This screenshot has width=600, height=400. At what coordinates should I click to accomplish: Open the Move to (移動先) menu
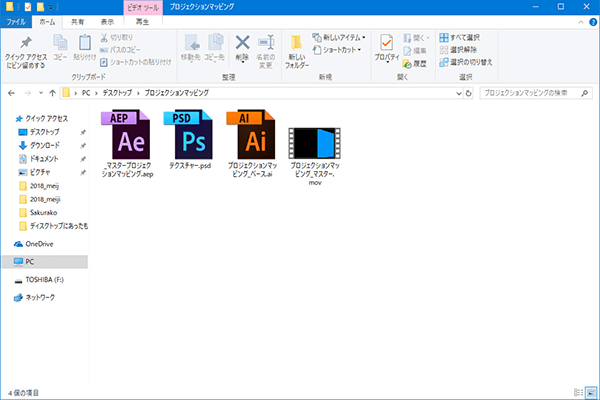(x=191, y=48)
